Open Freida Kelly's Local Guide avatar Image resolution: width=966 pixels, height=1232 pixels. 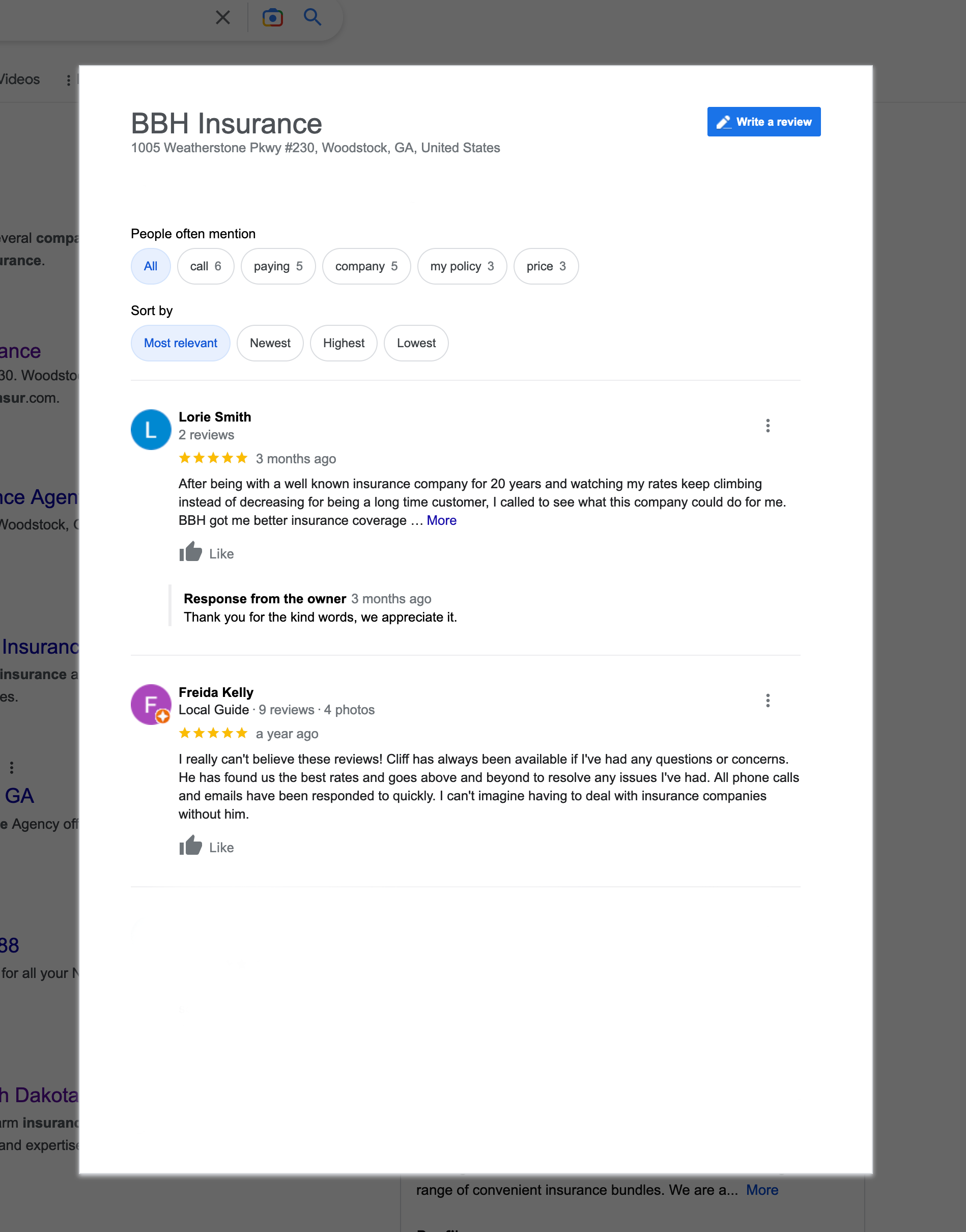coord(151,704)
